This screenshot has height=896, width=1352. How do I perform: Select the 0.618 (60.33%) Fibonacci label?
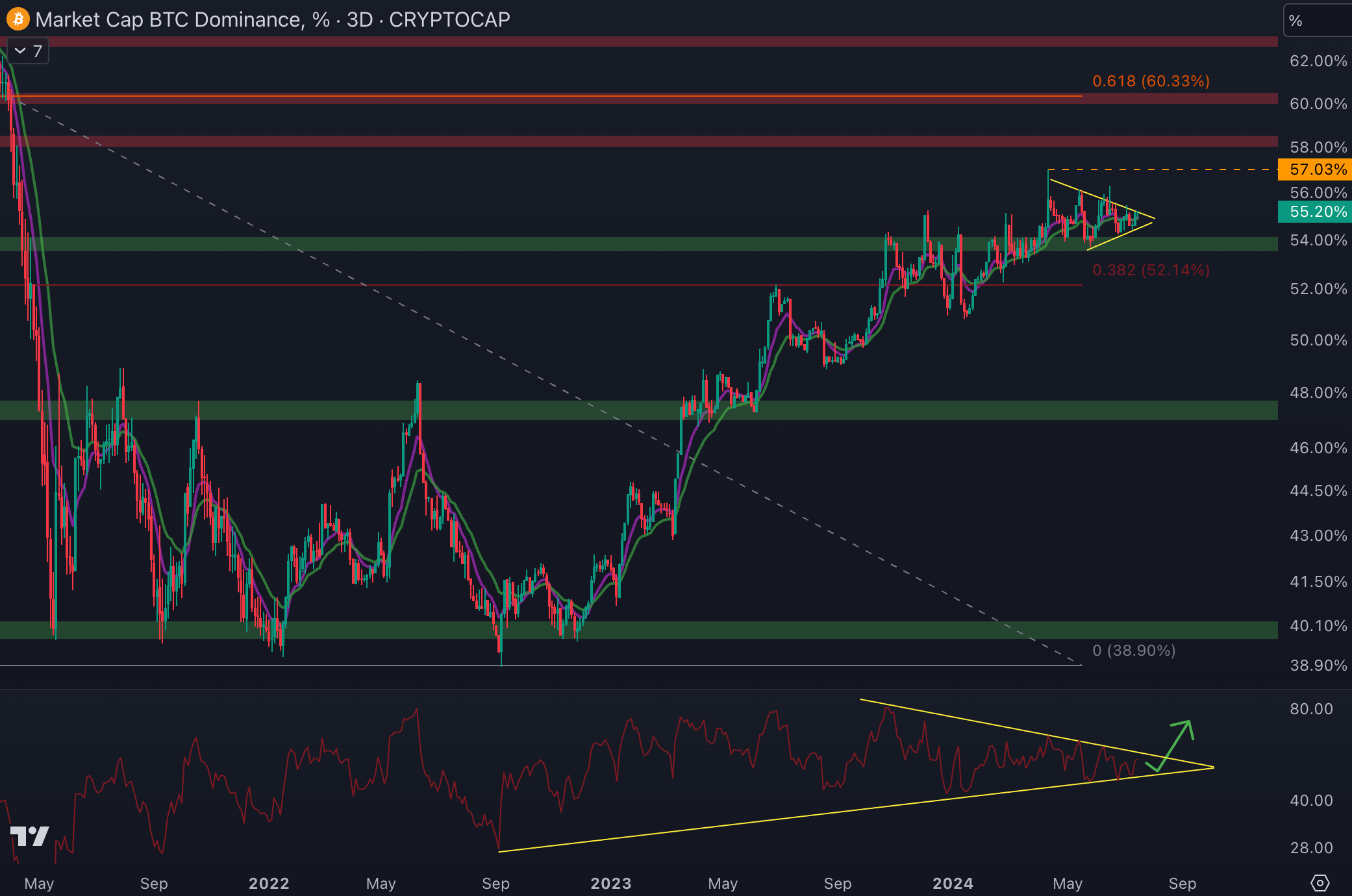tap(1151, 81)
